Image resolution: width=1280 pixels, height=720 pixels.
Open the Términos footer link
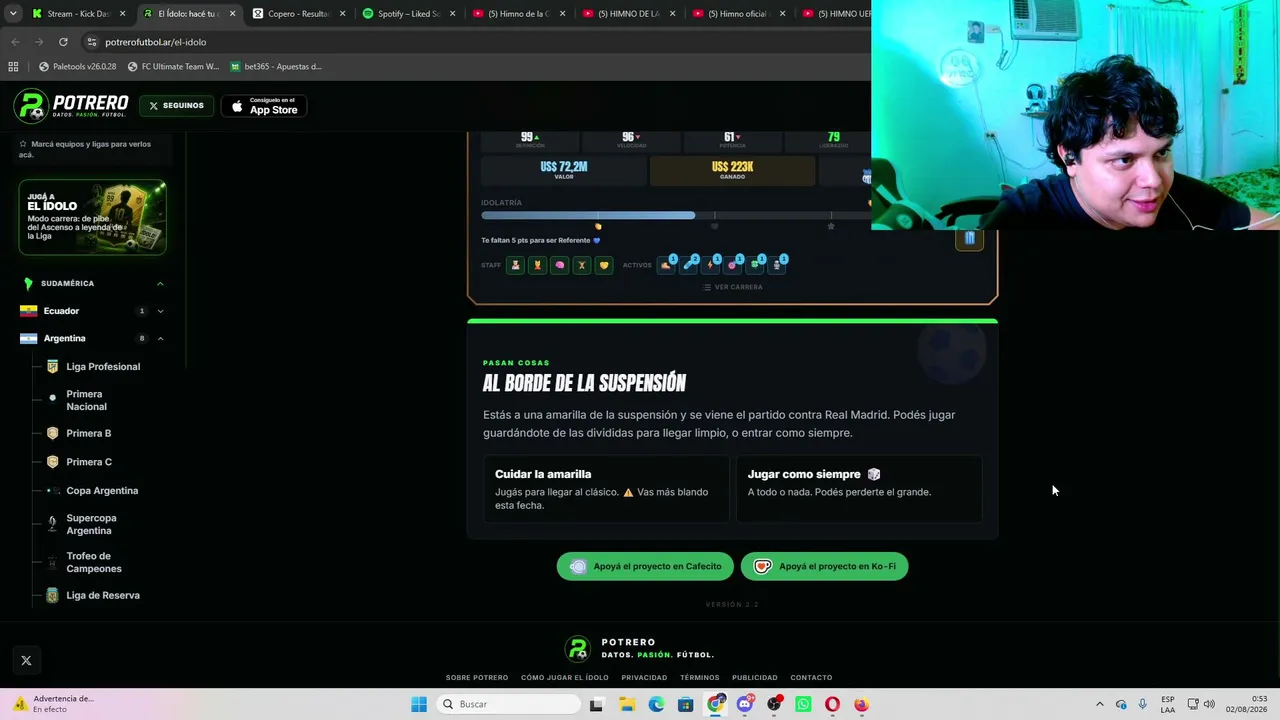700,678
